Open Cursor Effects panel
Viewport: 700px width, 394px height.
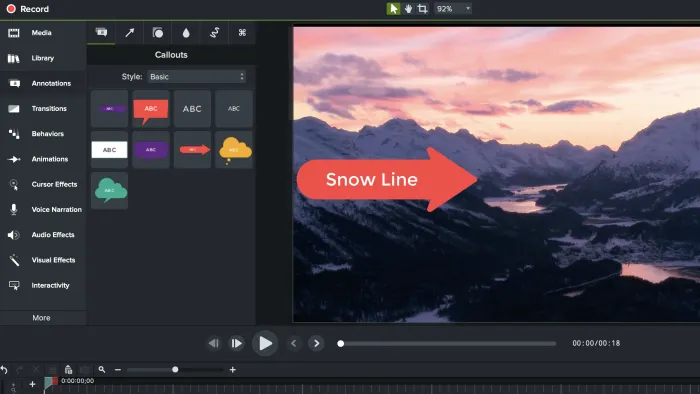click(x=43, y=184)
